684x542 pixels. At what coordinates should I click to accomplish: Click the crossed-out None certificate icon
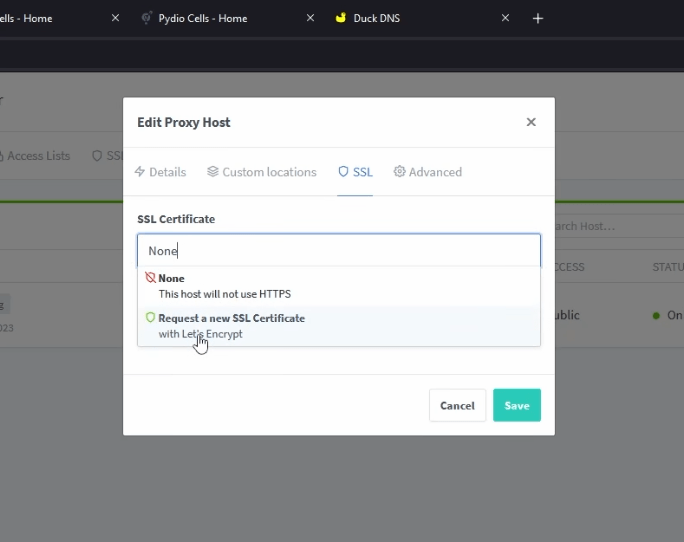tap(151, 278)
